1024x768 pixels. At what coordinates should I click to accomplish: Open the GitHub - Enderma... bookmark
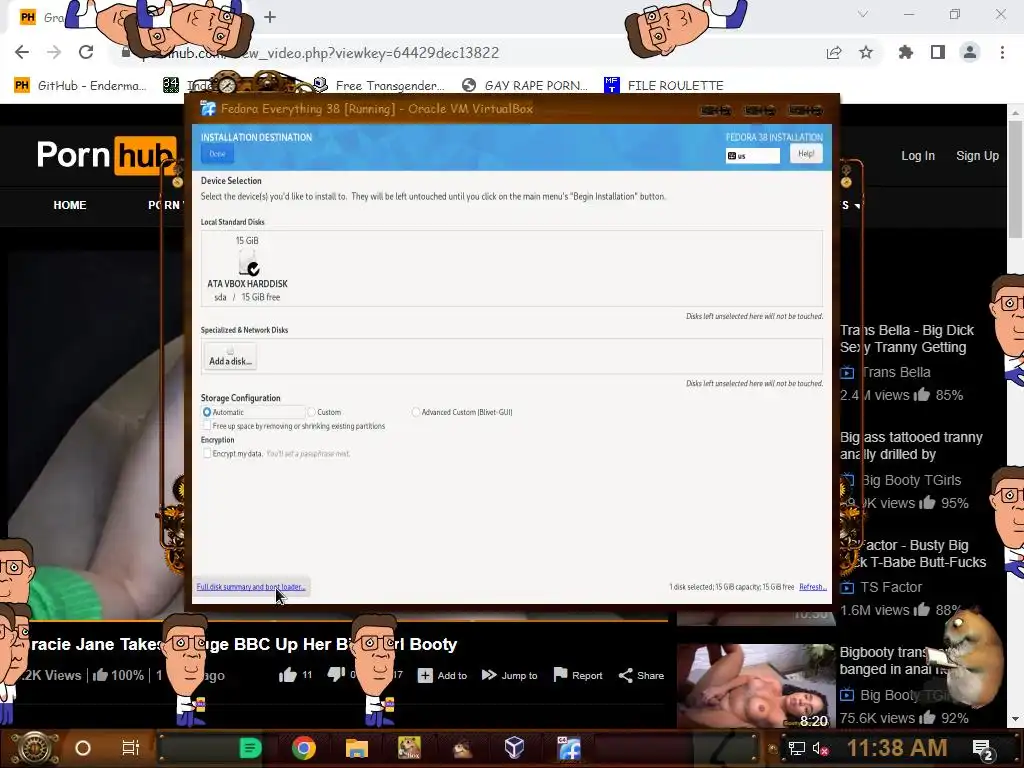81,86
